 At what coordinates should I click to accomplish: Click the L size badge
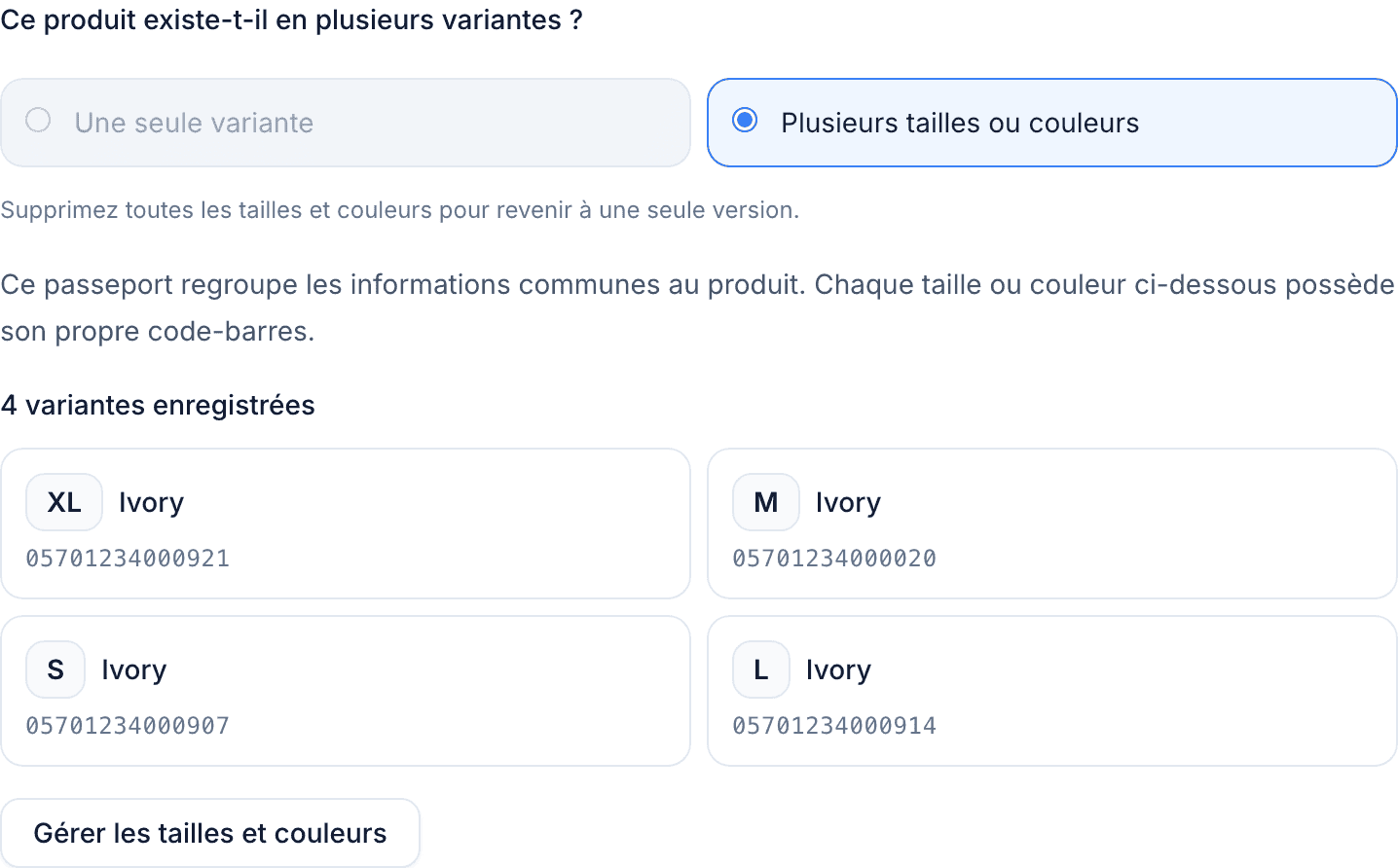click(761, 669)
